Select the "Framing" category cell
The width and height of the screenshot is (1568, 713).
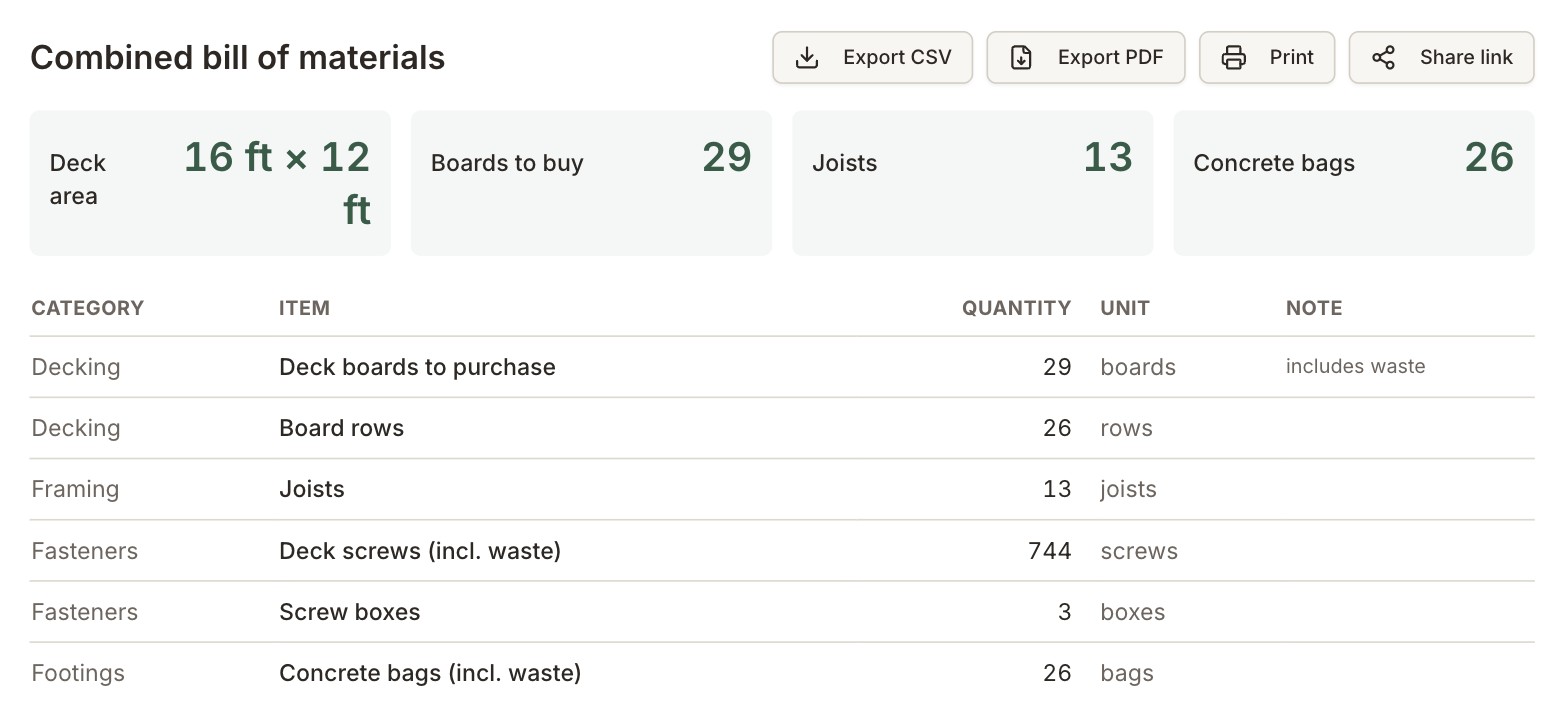coord(75,489)
